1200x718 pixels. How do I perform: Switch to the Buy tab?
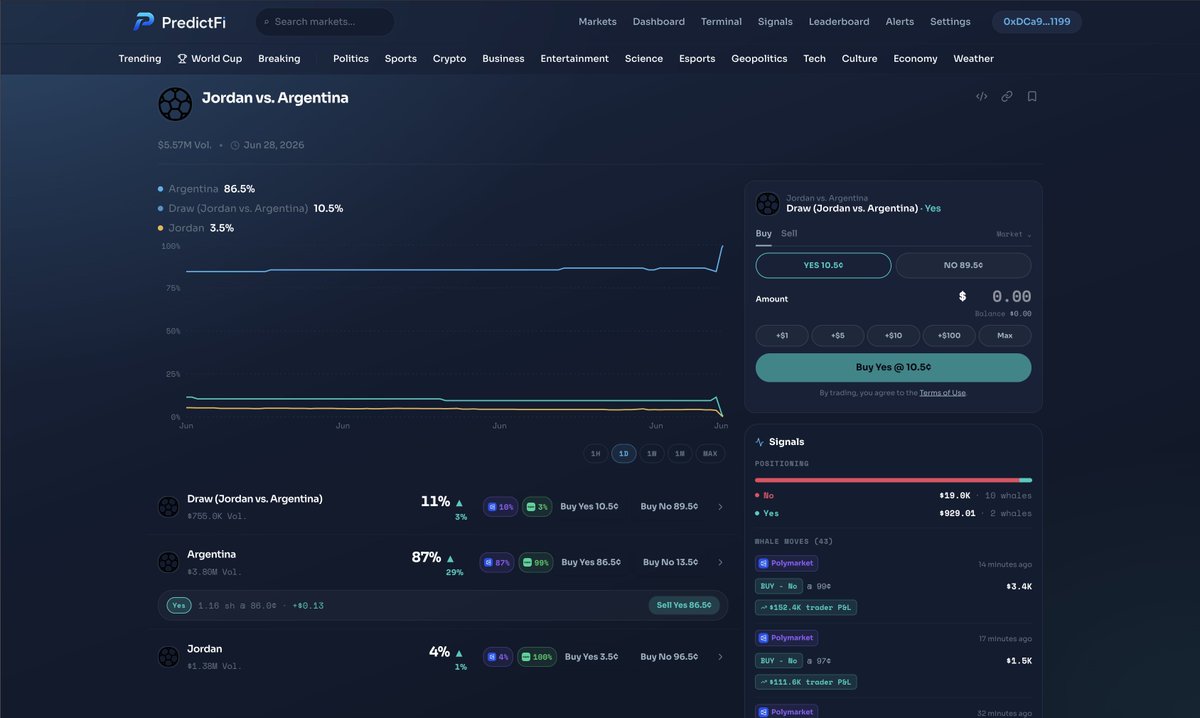coord(764,234)
